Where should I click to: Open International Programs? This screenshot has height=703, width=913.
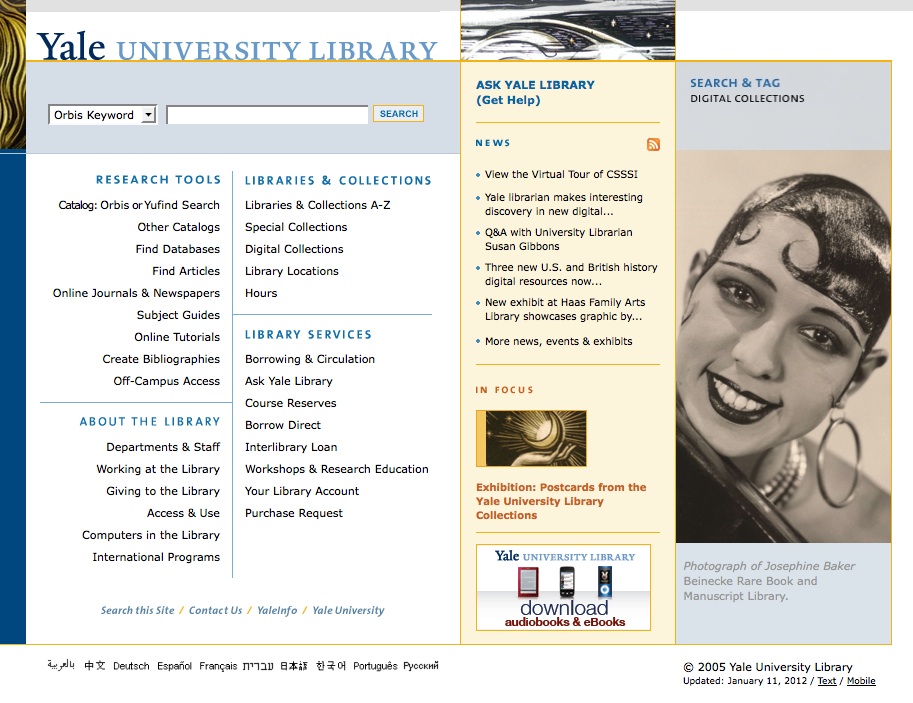pyautogui.click(x=156, y=557)
